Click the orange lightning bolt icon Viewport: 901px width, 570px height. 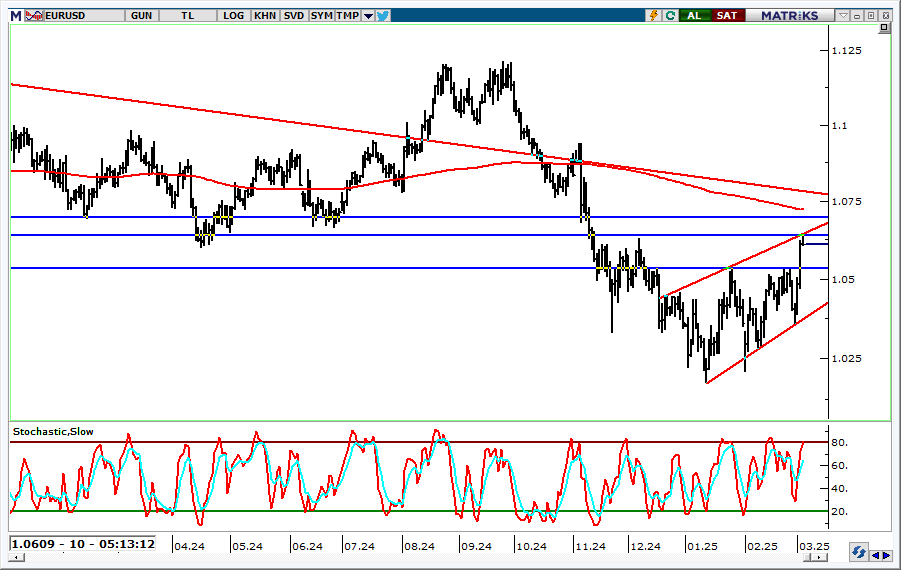(654, 15)
